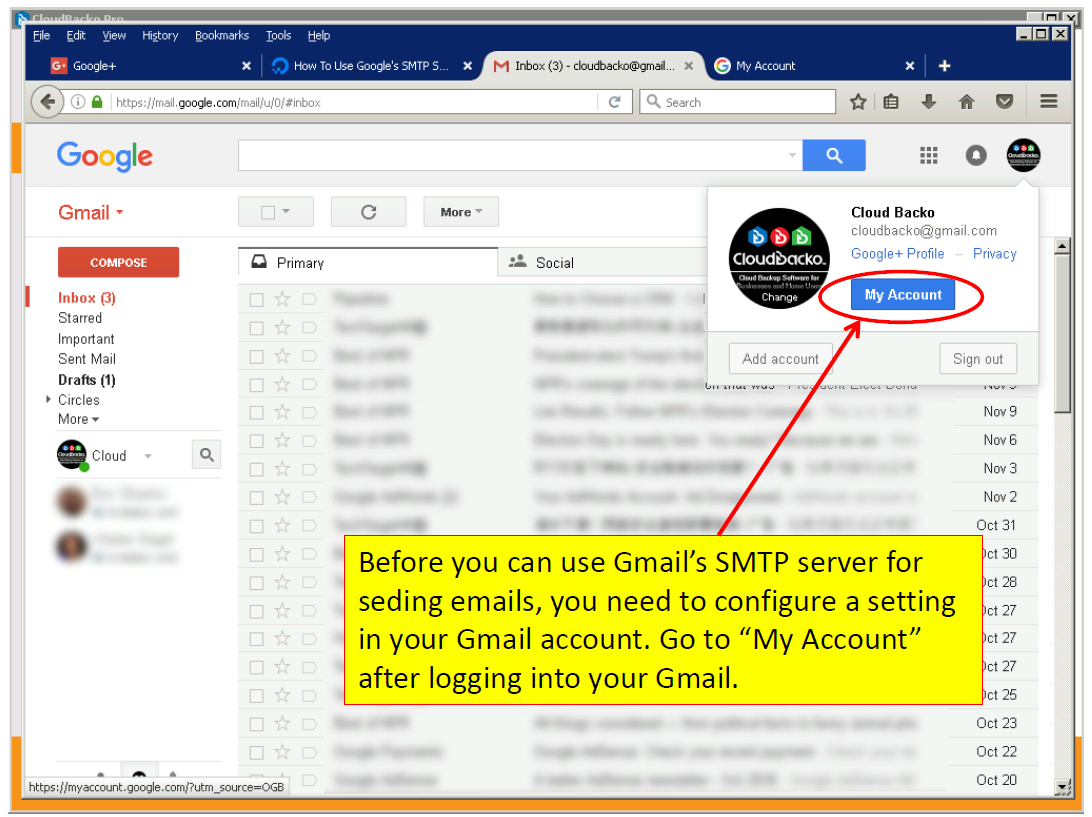This screenshot has width=1092, height=817.
Task: Close the How To Use Google's SMTP tab
Action: [467, 65]
